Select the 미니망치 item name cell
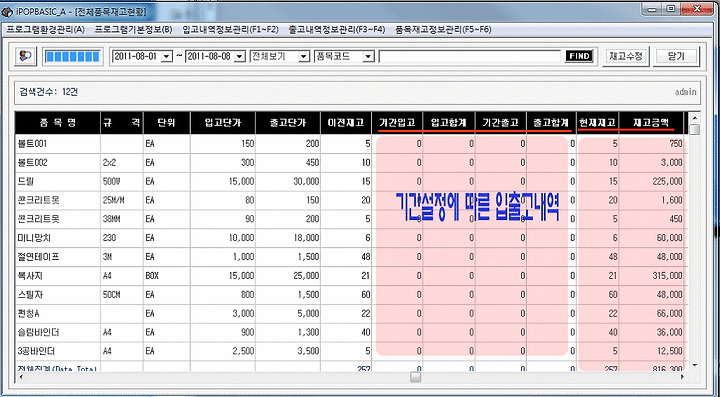 57,238
